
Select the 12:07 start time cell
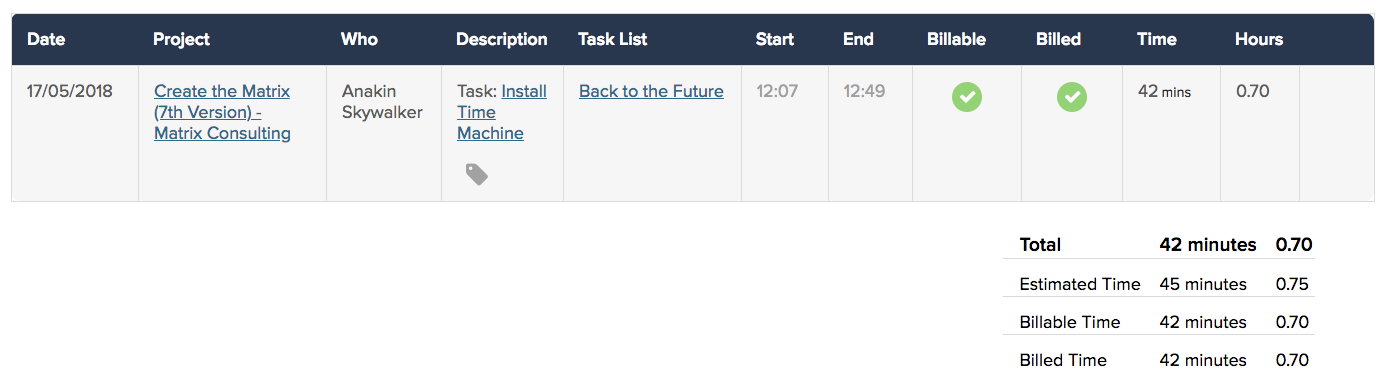(x=777, y=91)
